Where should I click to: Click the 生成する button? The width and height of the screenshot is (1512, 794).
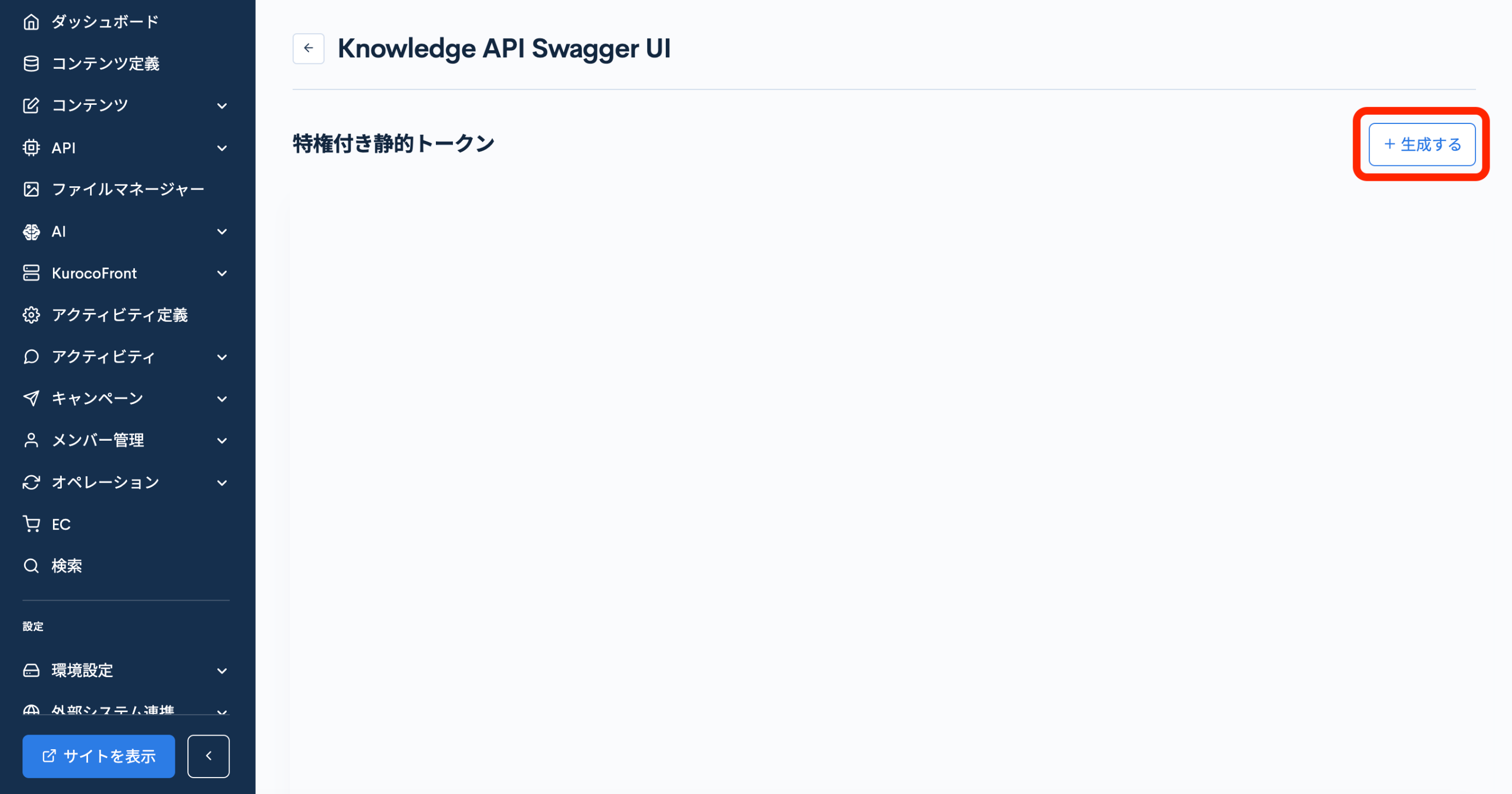pyautogui.click(x=1422, y=144)
